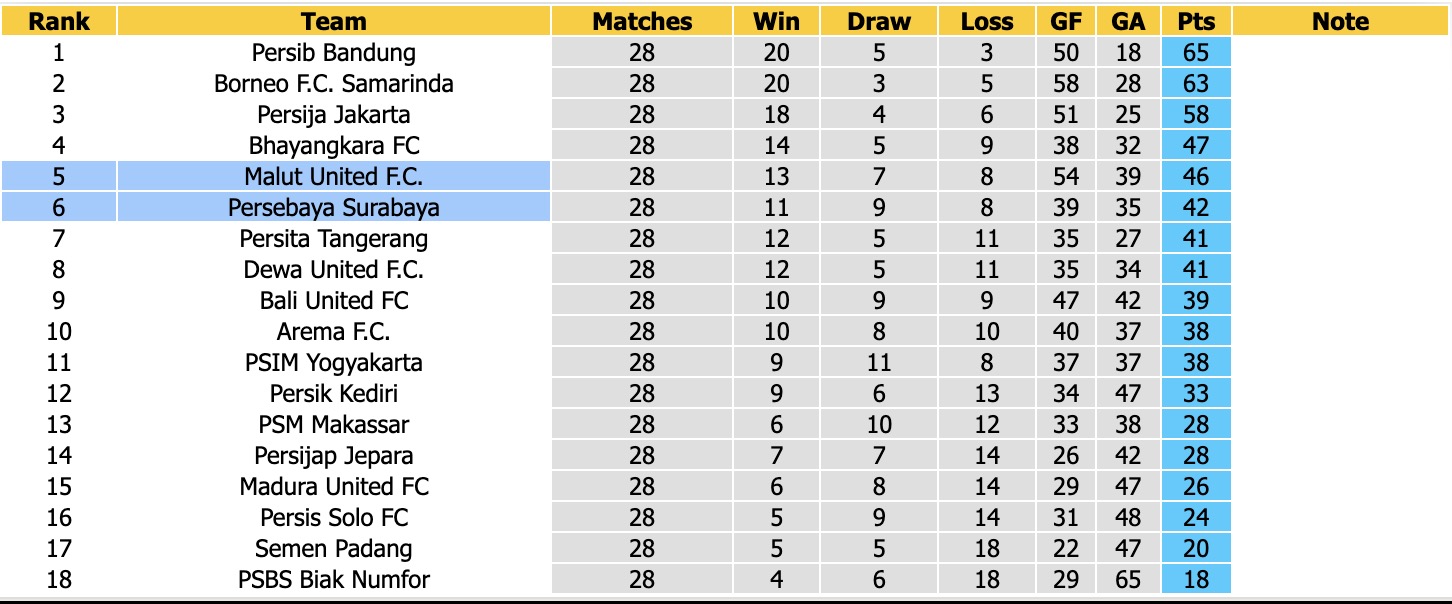Click highlighted Persebaya Surabaya team
1452x604 pixels.
click(x=334, y=208)
